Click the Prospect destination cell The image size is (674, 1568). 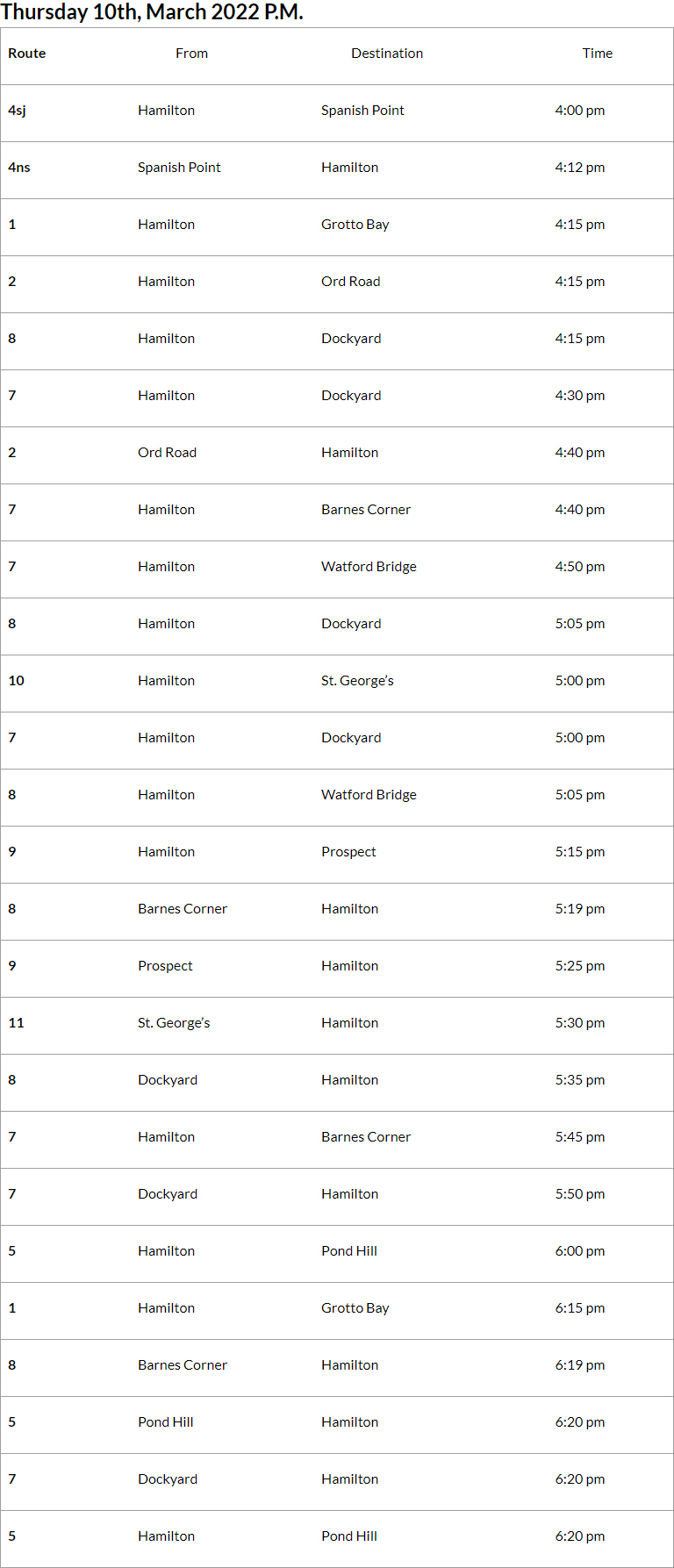pyautogui.click(x=348, y=852)
